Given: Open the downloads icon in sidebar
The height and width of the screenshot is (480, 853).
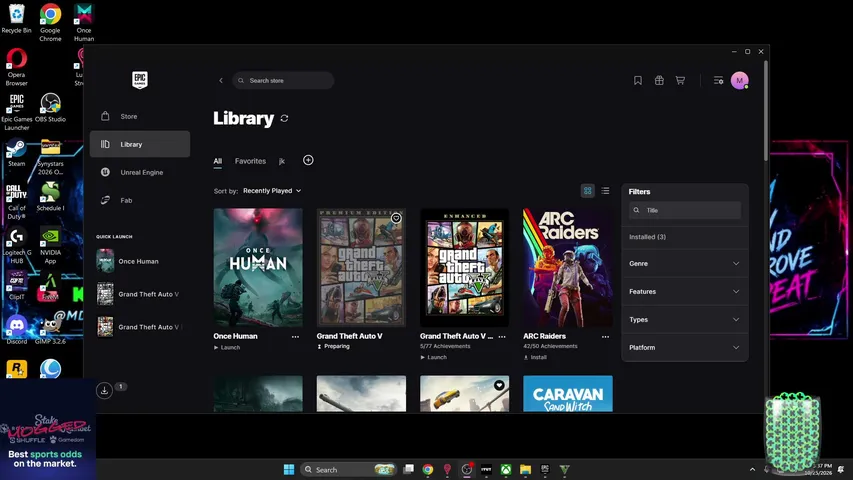Looking at the screenshot, I should [104, 390].
